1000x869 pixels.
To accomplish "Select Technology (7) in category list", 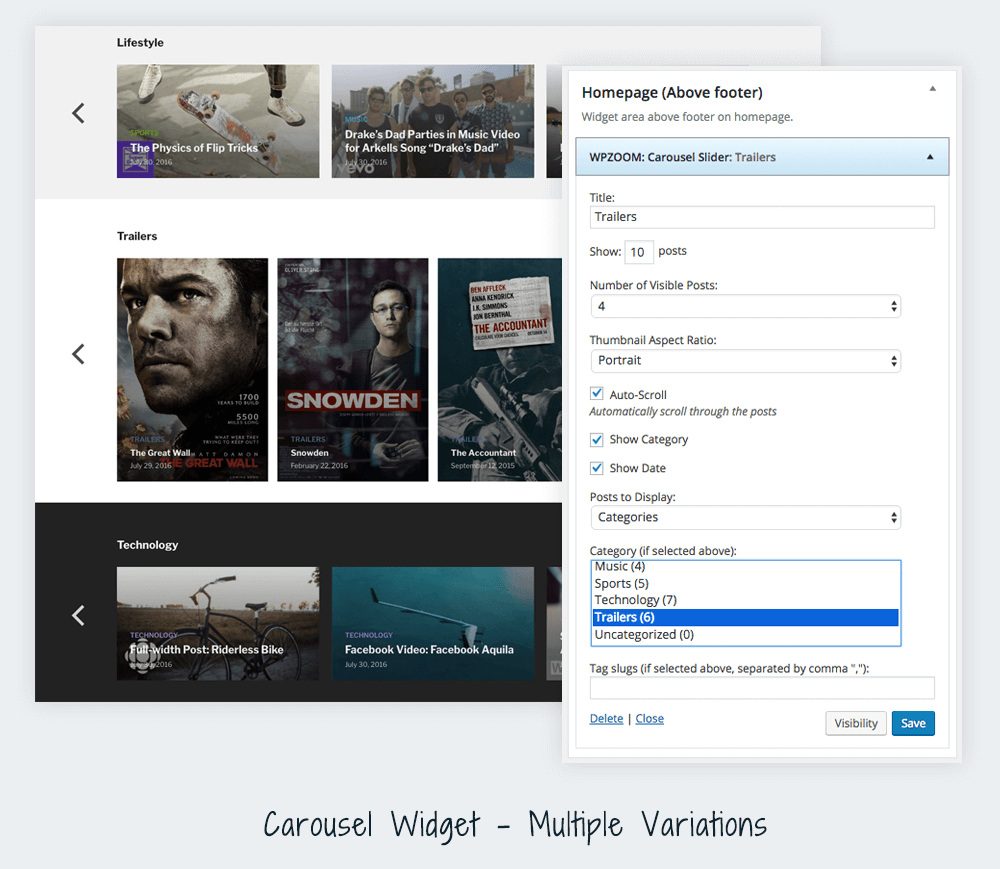I will 745,600.
